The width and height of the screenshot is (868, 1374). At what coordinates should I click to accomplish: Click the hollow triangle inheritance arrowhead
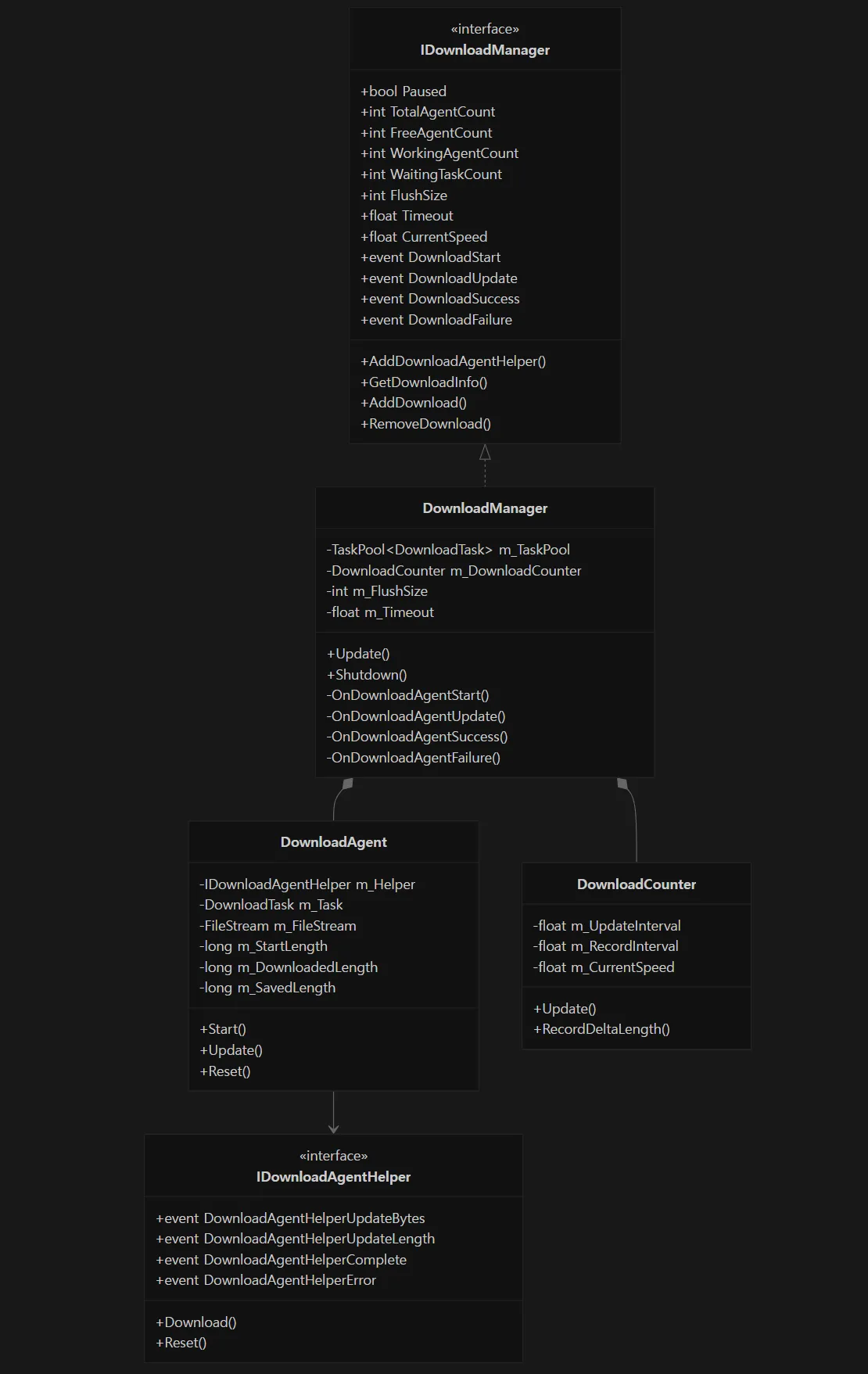[x=485, y=452]
